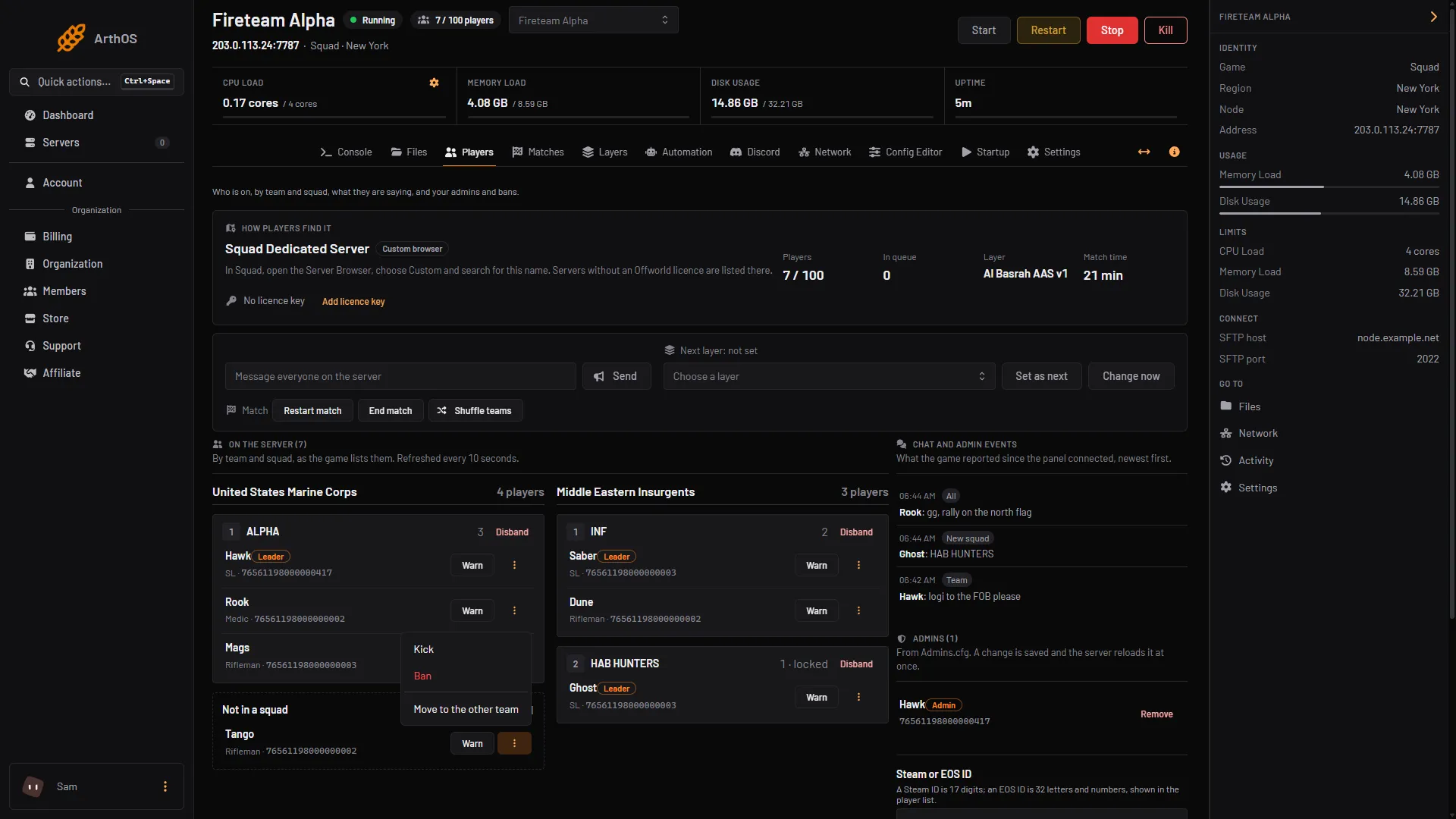
Task: Open Rook's player actions menu
Action: [x=514, y=610]
